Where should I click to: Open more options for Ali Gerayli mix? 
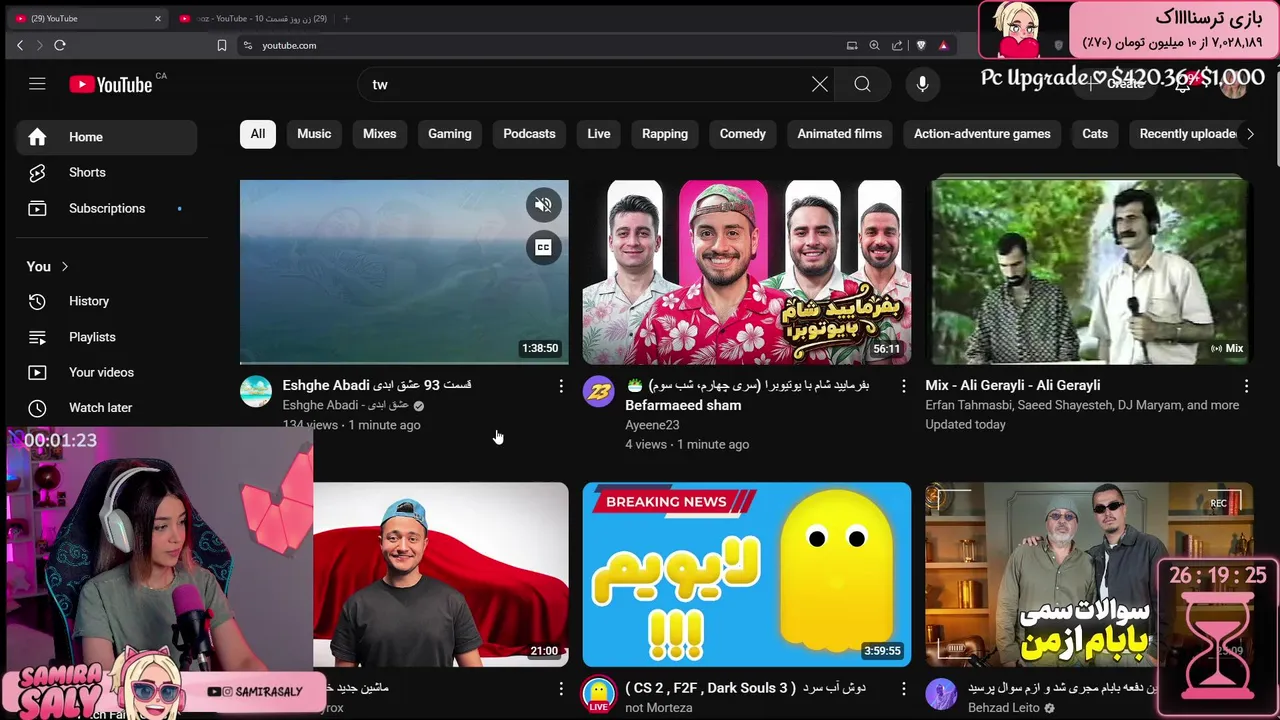click(x=1246, y=386)
